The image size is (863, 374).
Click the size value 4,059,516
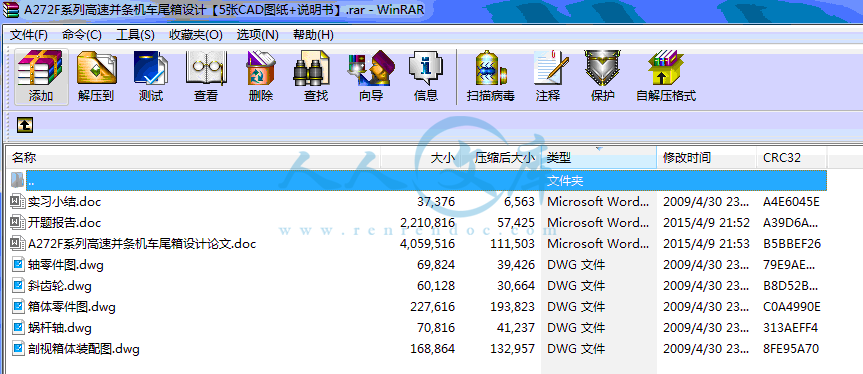pos(428,244)
